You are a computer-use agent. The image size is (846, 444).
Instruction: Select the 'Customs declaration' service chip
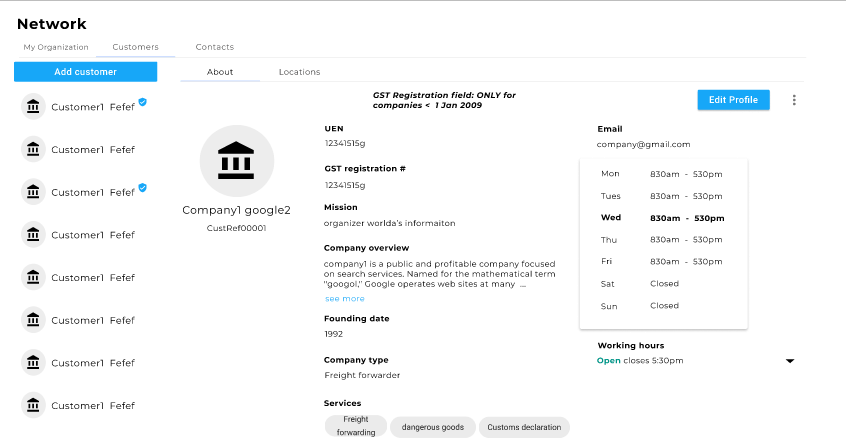click(x=524, y=427)
